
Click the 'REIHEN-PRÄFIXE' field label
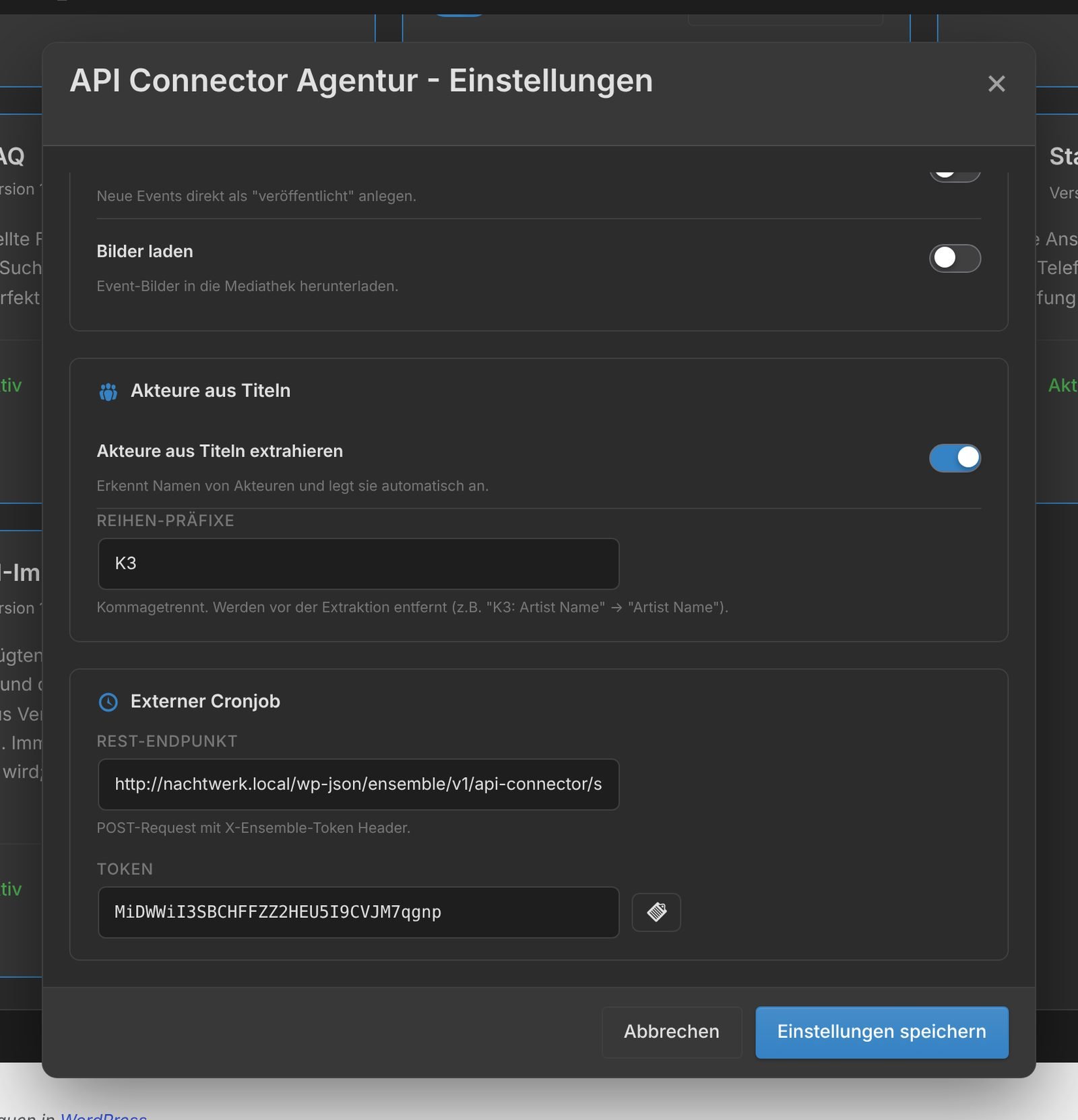[166, 521]
